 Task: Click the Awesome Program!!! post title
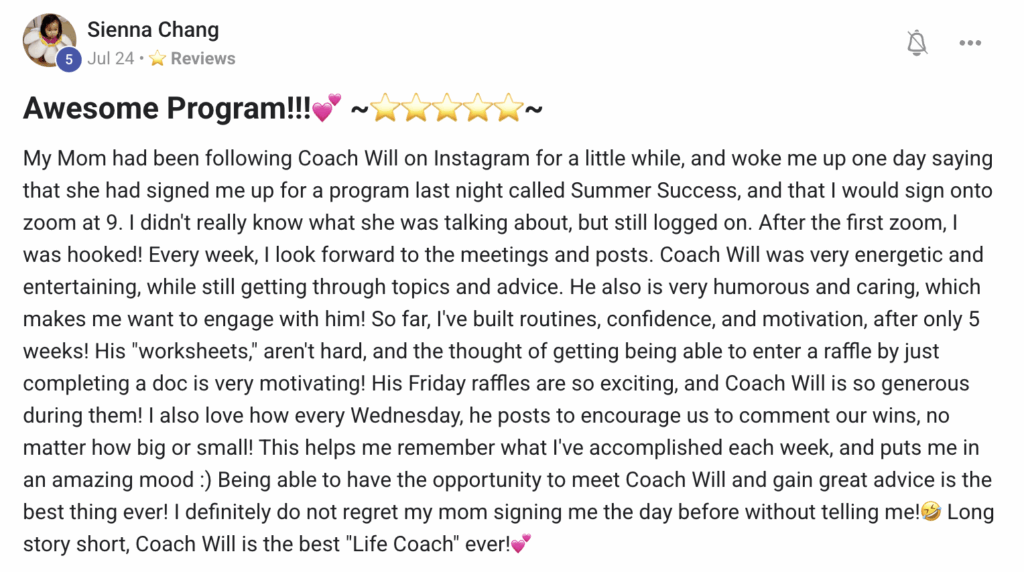click(x=167, y=108)
